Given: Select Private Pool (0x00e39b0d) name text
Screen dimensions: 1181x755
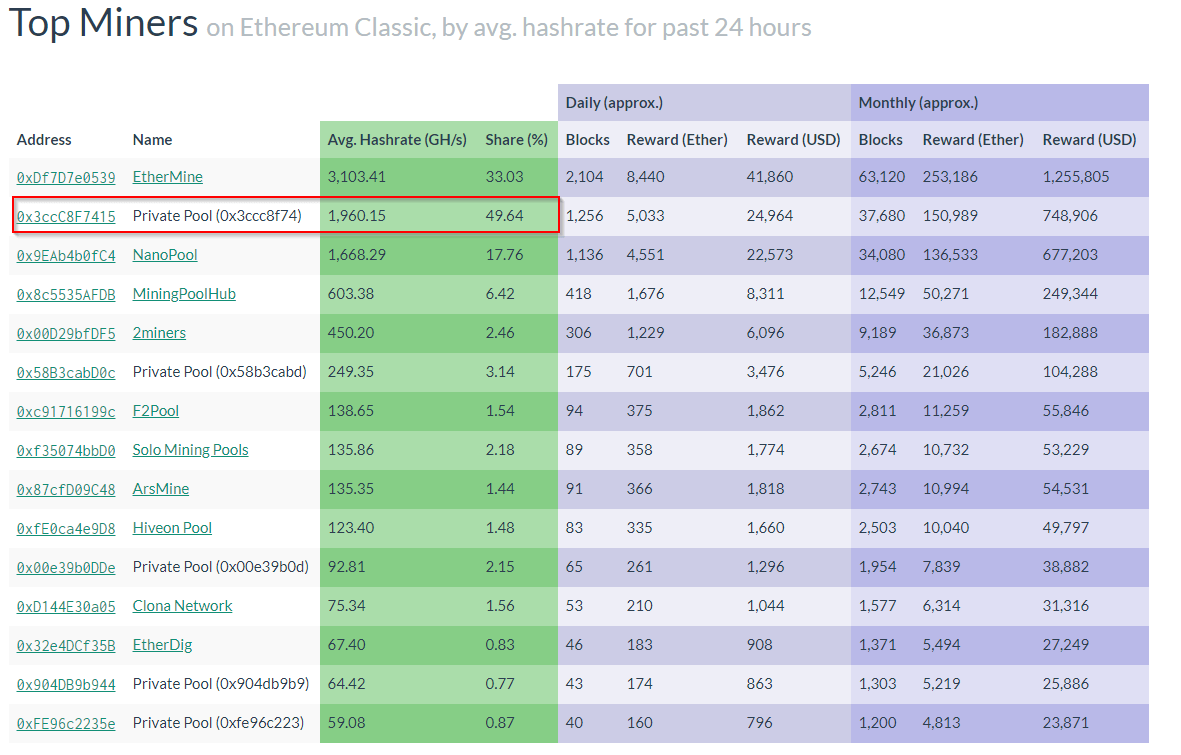Looking at the screenshot, I should pyautogui.click(x=221, y=567).
